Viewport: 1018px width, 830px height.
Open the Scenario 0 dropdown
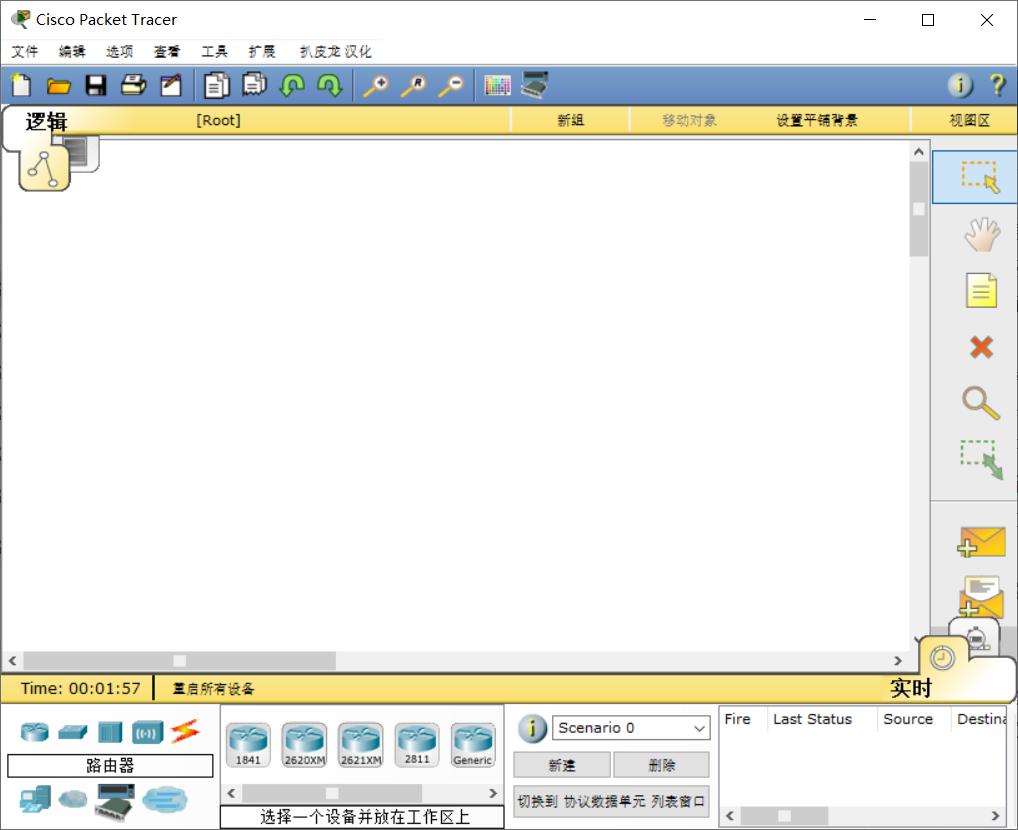point(630,727)
